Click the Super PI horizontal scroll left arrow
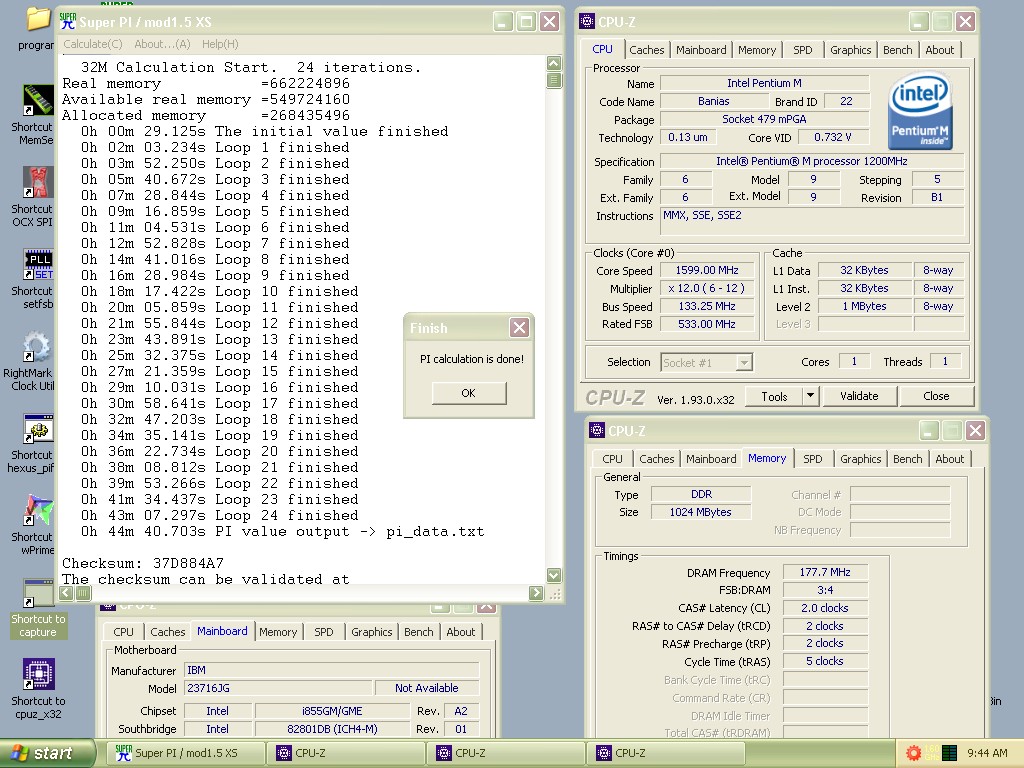This screenshot has height=768, width=1024. point(66,593)
